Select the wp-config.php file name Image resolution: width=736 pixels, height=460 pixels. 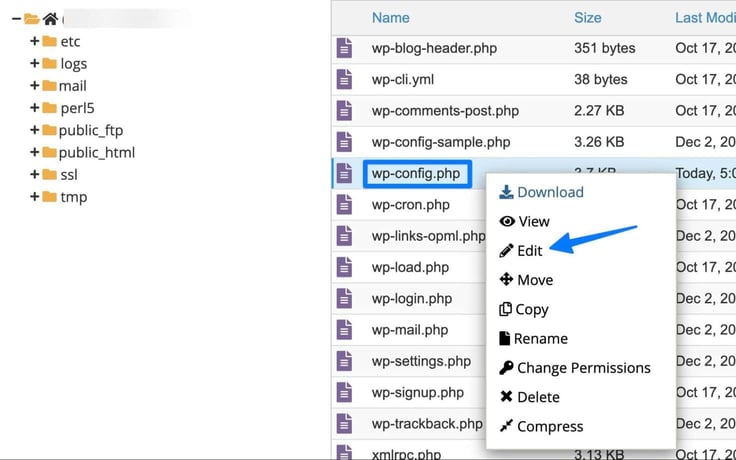click(x=417, y=174)
